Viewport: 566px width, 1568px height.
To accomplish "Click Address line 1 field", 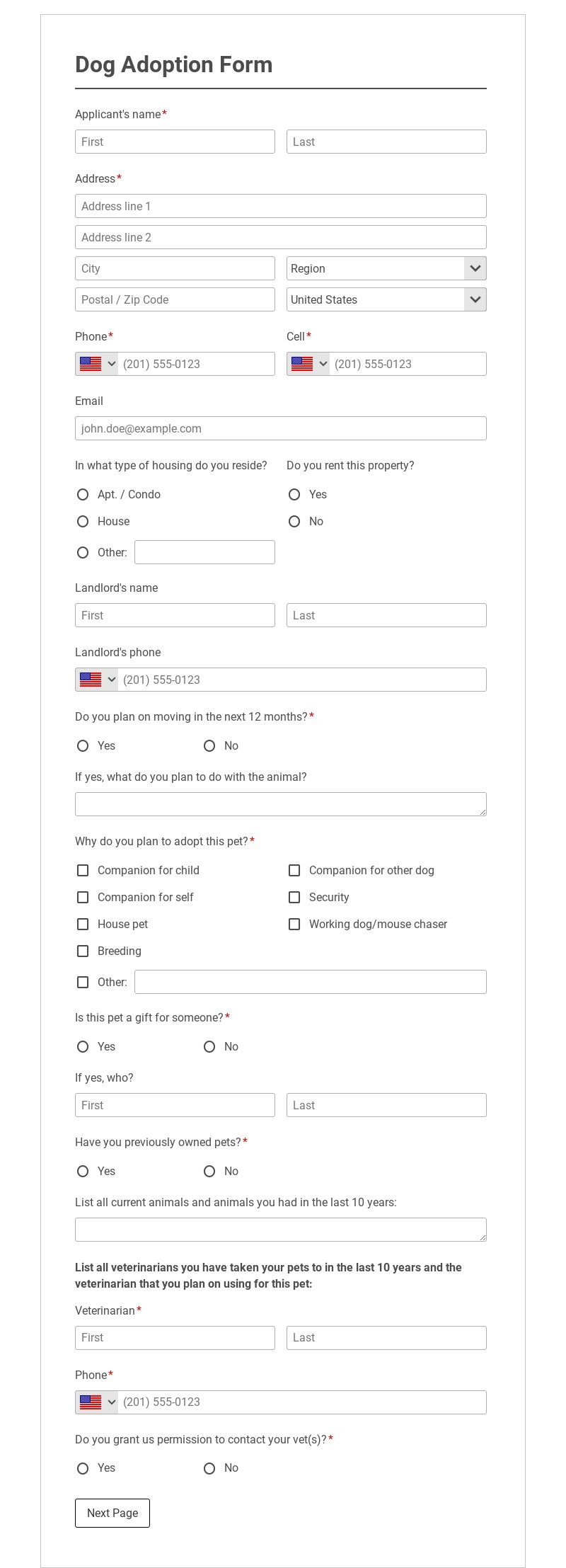I will tap(281, 206).
